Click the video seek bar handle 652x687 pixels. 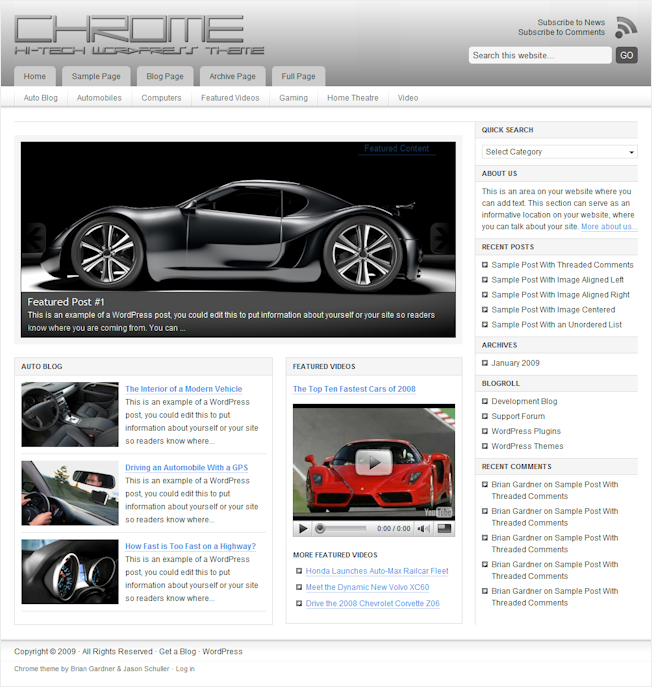320,529
